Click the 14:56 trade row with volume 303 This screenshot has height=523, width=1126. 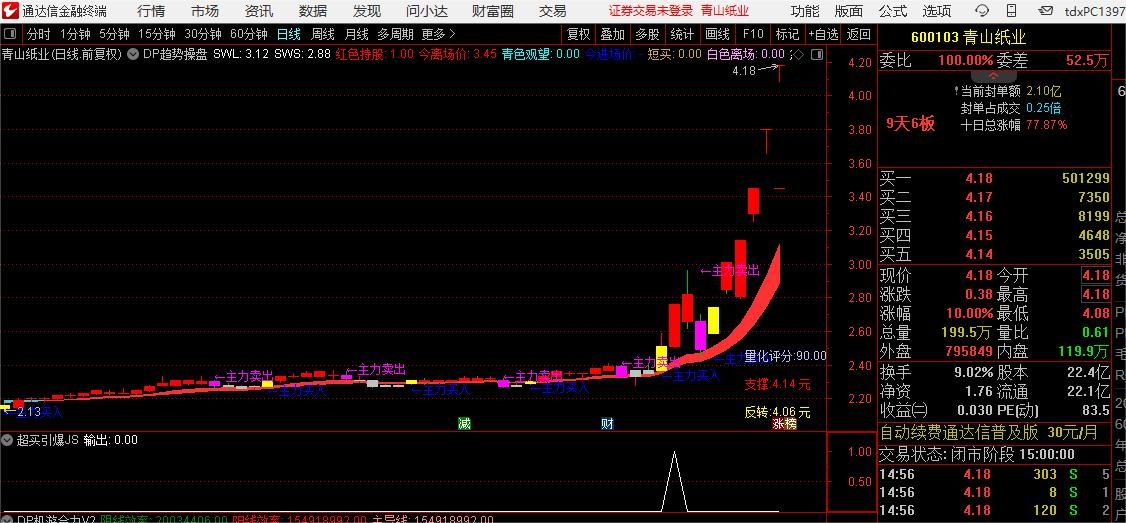(995, 474)
